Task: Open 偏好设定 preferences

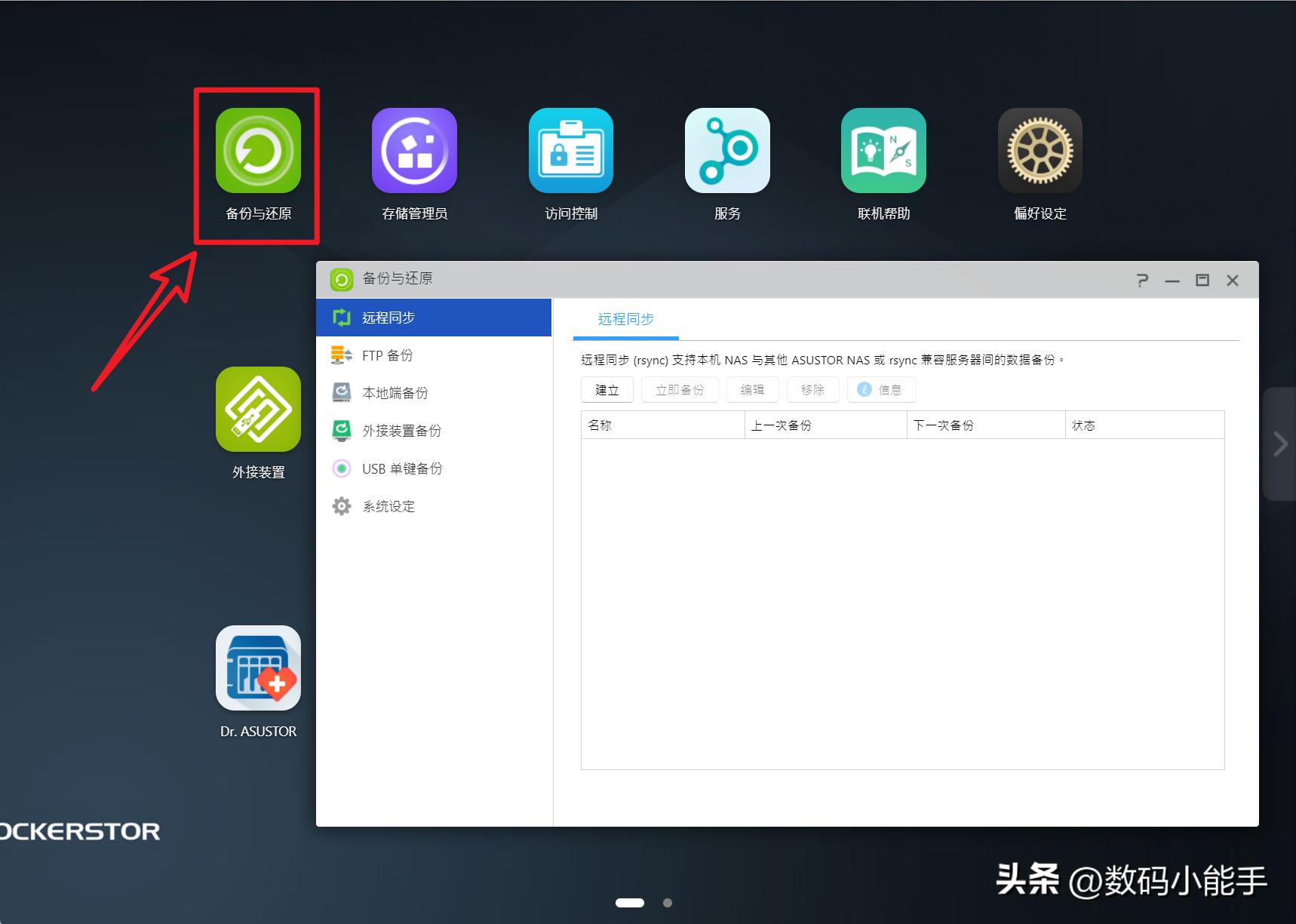Action: (x=1040, y=149)
